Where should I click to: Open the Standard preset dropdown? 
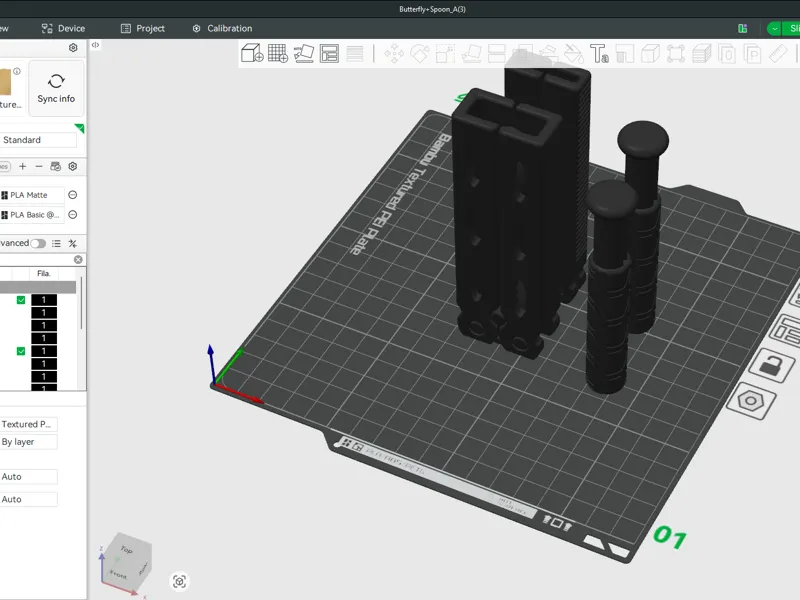pyautogui.click(x=38, y=140)
